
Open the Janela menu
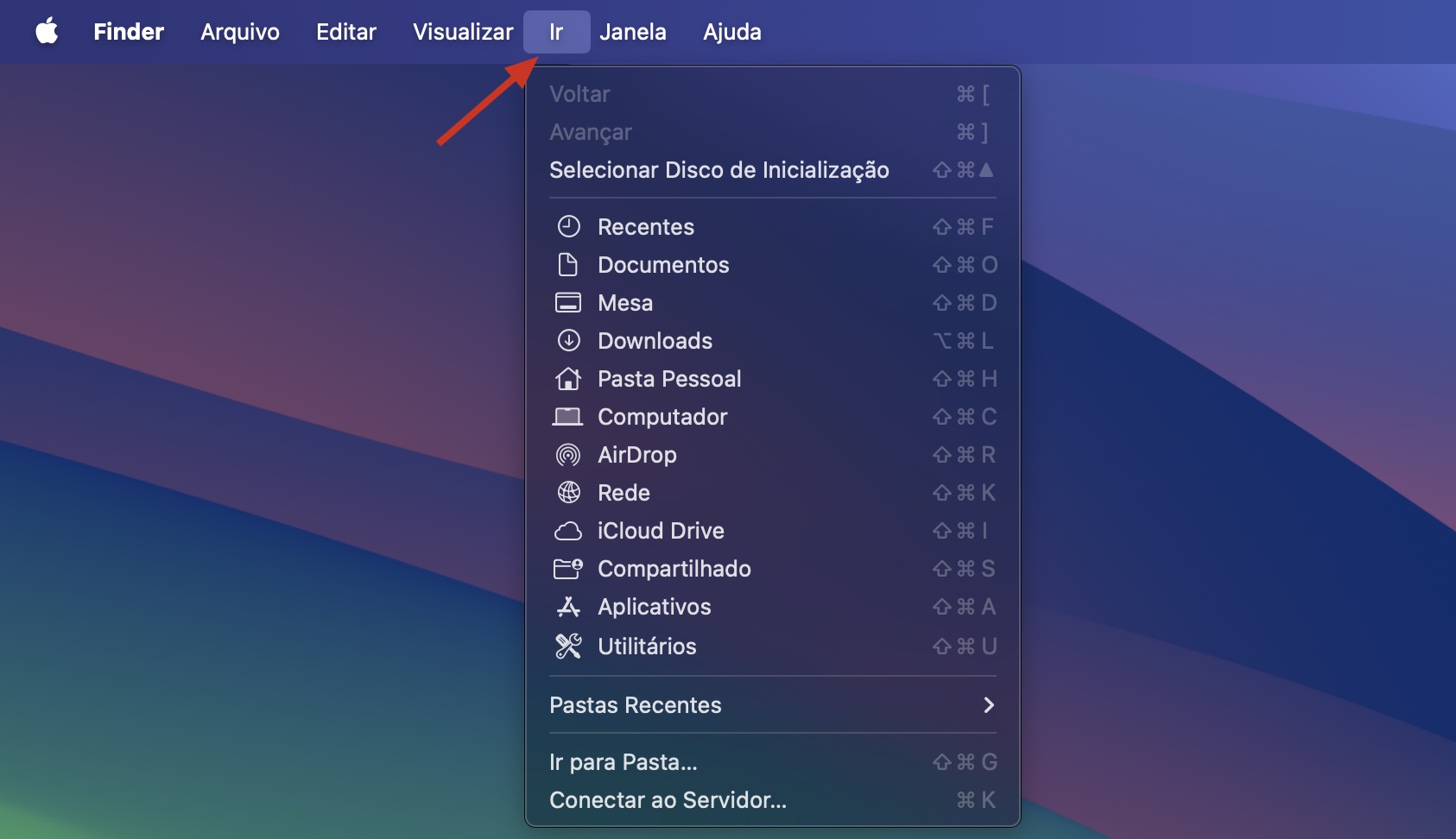coord(635,31)
